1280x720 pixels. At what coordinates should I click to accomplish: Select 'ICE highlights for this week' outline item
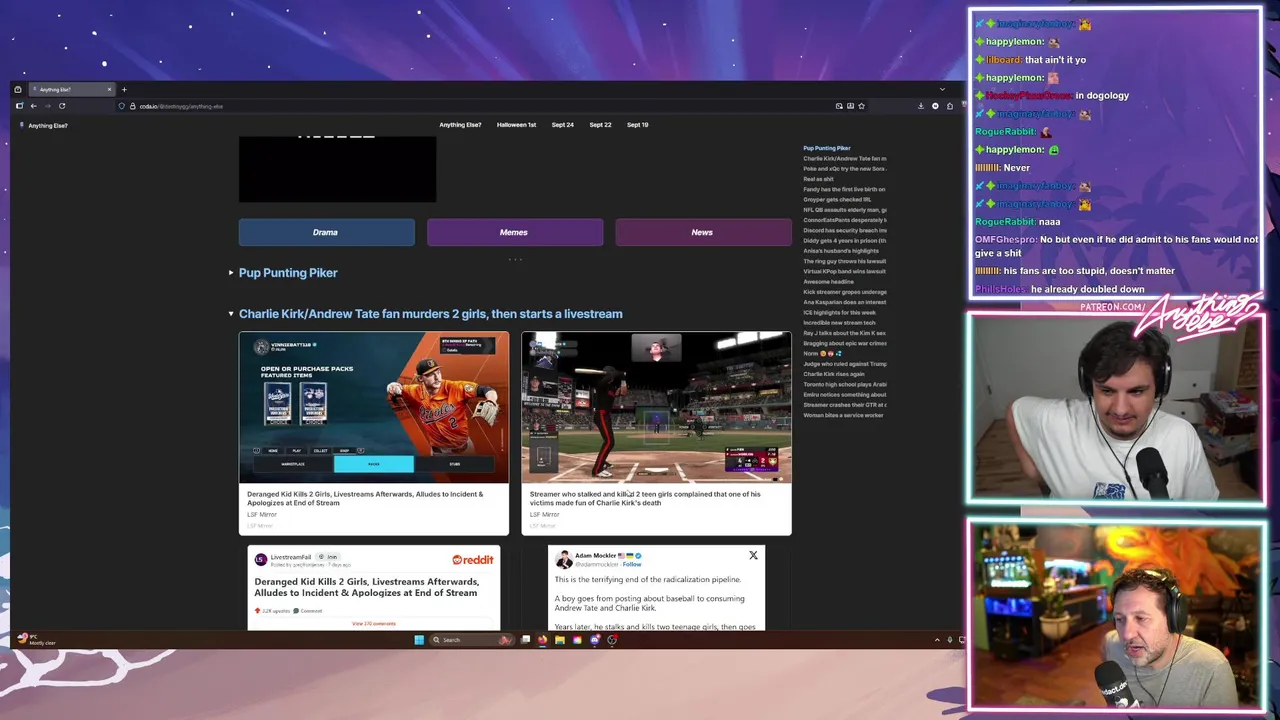point(840,313)
